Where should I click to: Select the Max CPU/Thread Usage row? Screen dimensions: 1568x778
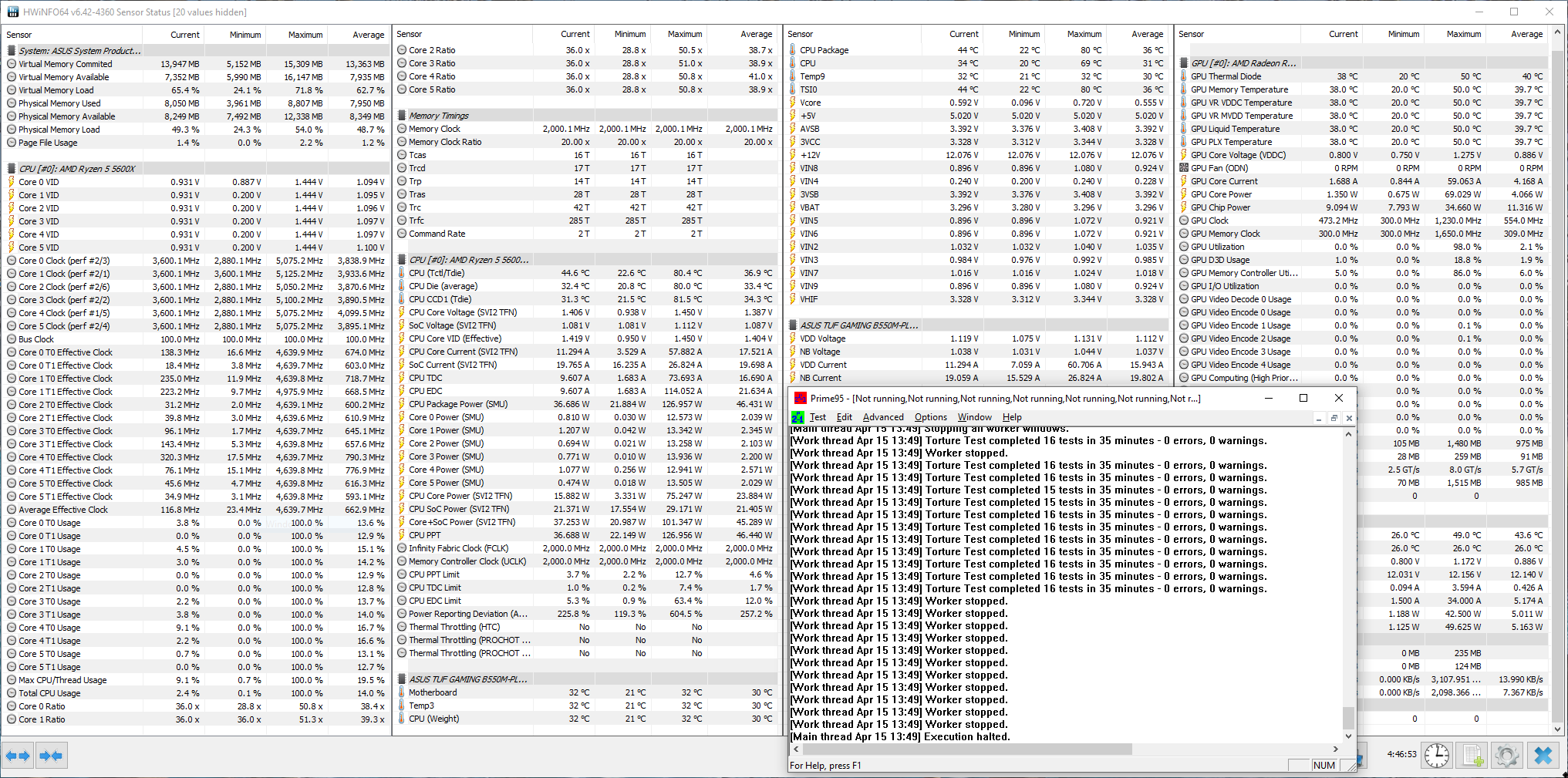pyautogui.click(x=195, y=680)
